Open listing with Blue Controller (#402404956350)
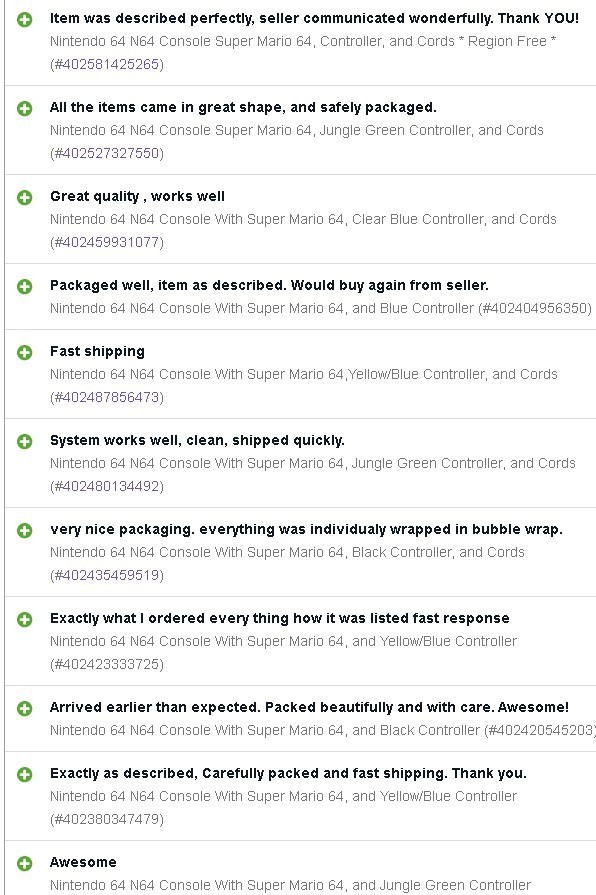Image resolution: width=596 pixels, height=895 pixels. (x=321, y=309)
